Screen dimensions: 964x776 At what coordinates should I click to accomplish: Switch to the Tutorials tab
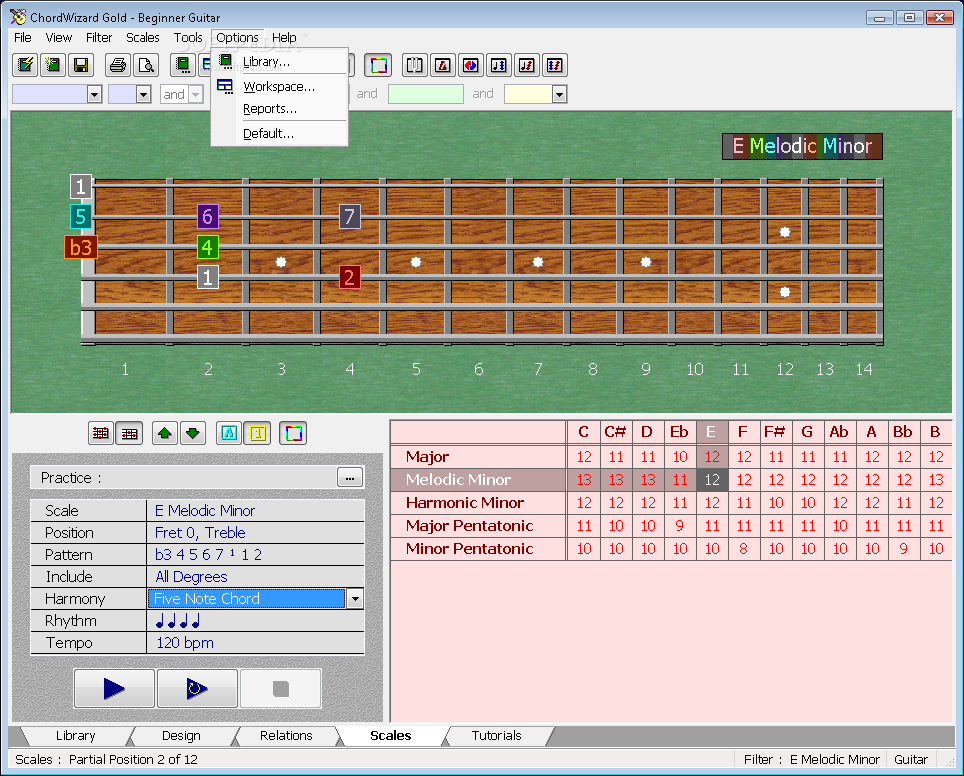[497, 735]
